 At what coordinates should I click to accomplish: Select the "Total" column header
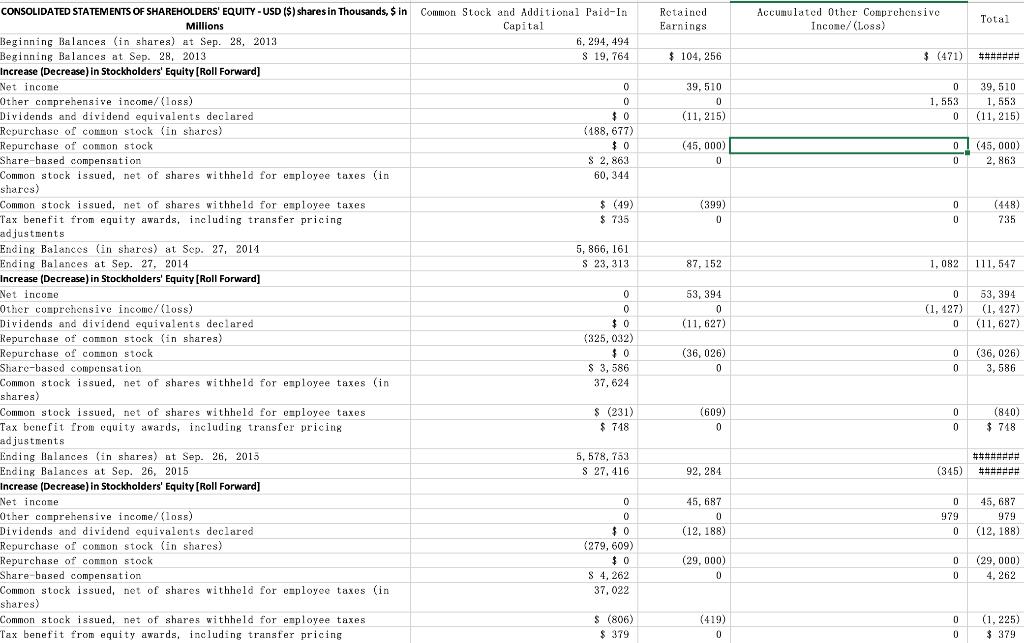[x=994, y=19]
